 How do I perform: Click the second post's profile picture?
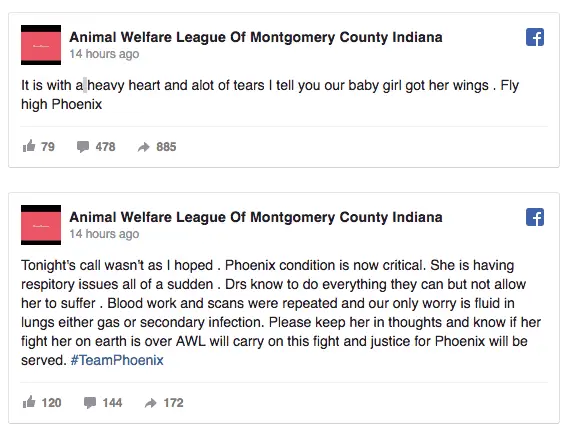coord(41,225)
